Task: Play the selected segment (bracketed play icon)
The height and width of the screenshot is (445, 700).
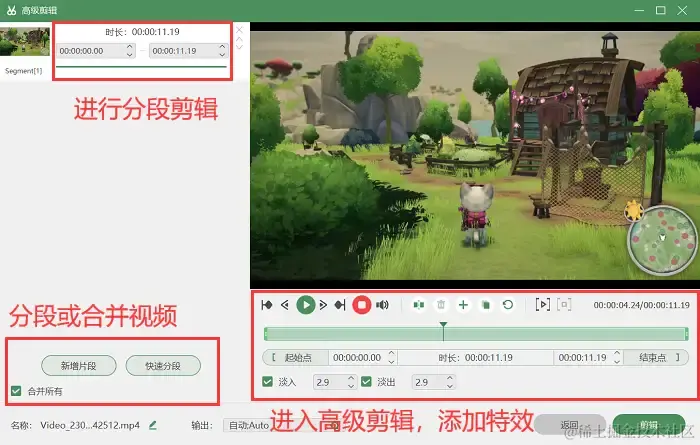Action: point(542,305)
